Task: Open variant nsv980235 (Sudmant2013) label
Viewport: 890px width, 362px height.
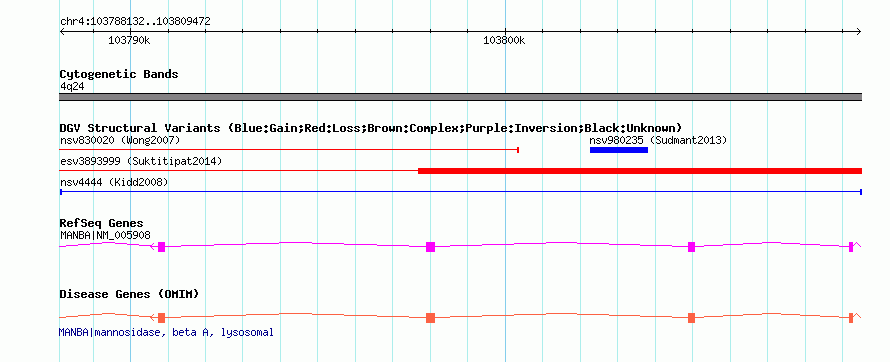Action: [658, 140]
